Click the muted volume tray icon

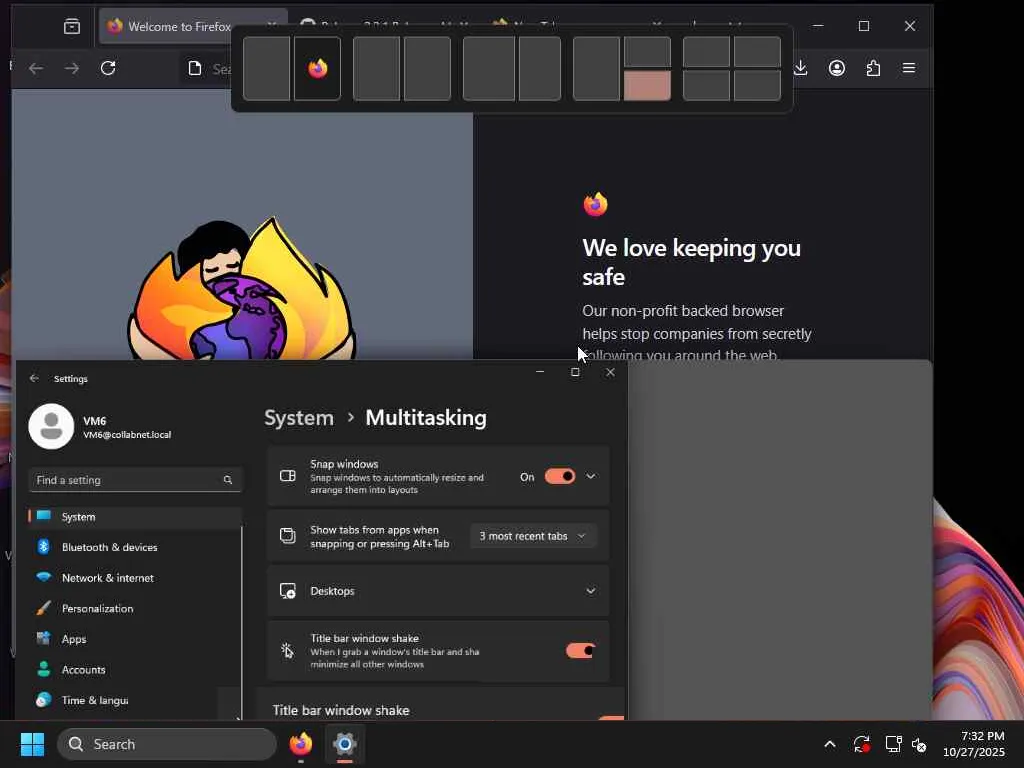coord(919,744)
